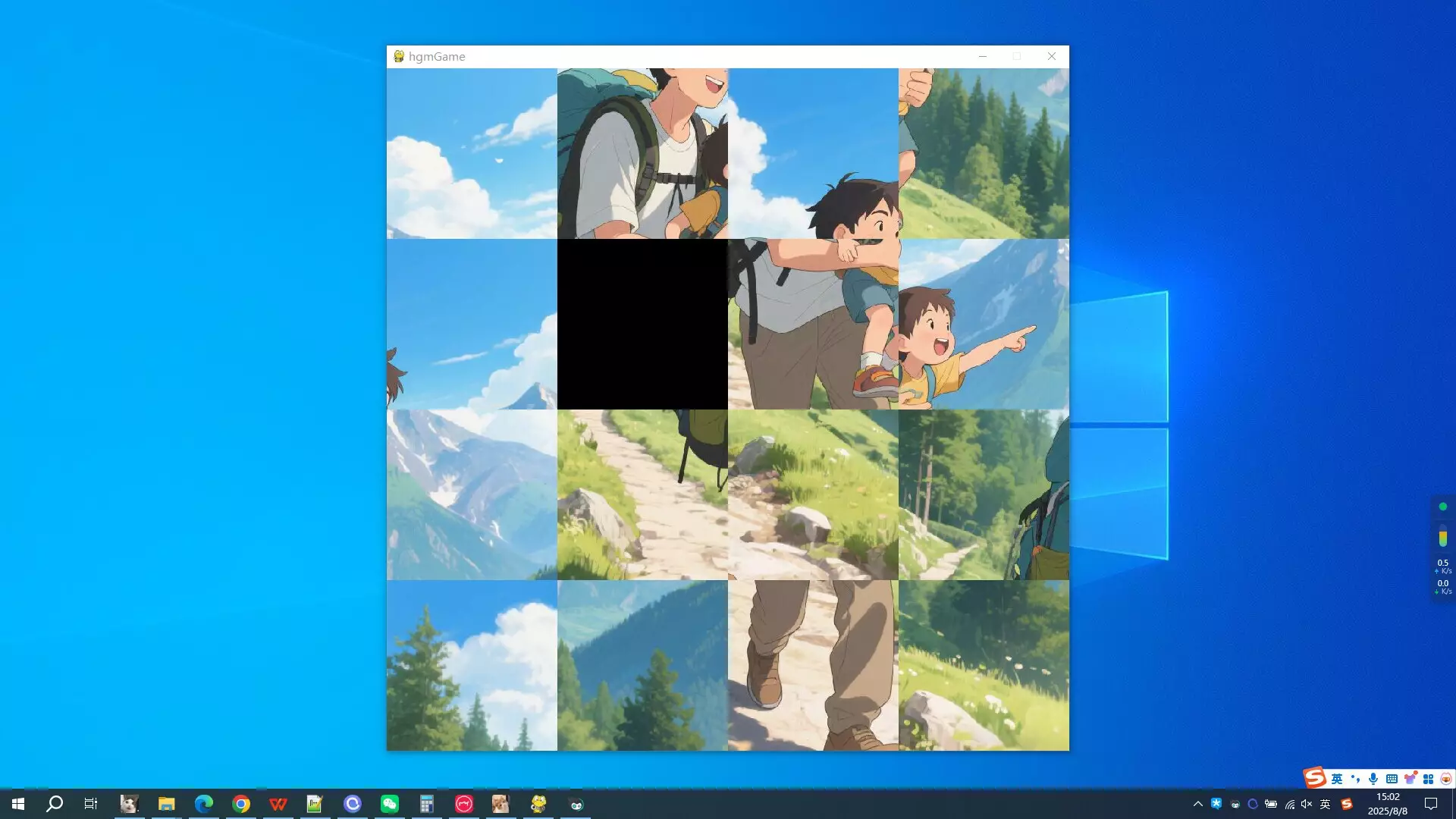Click the Sogou microphone voice input icon

coord(1373,779)
